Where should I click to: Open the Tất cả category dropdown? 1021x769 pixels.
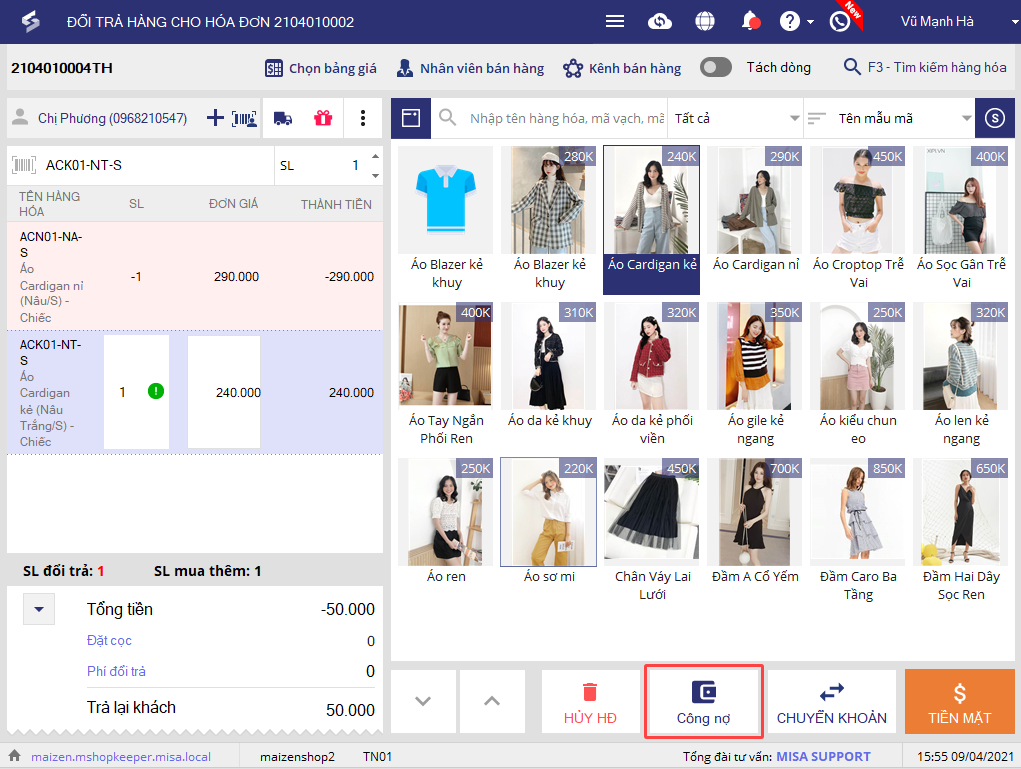tap(735, 118)
